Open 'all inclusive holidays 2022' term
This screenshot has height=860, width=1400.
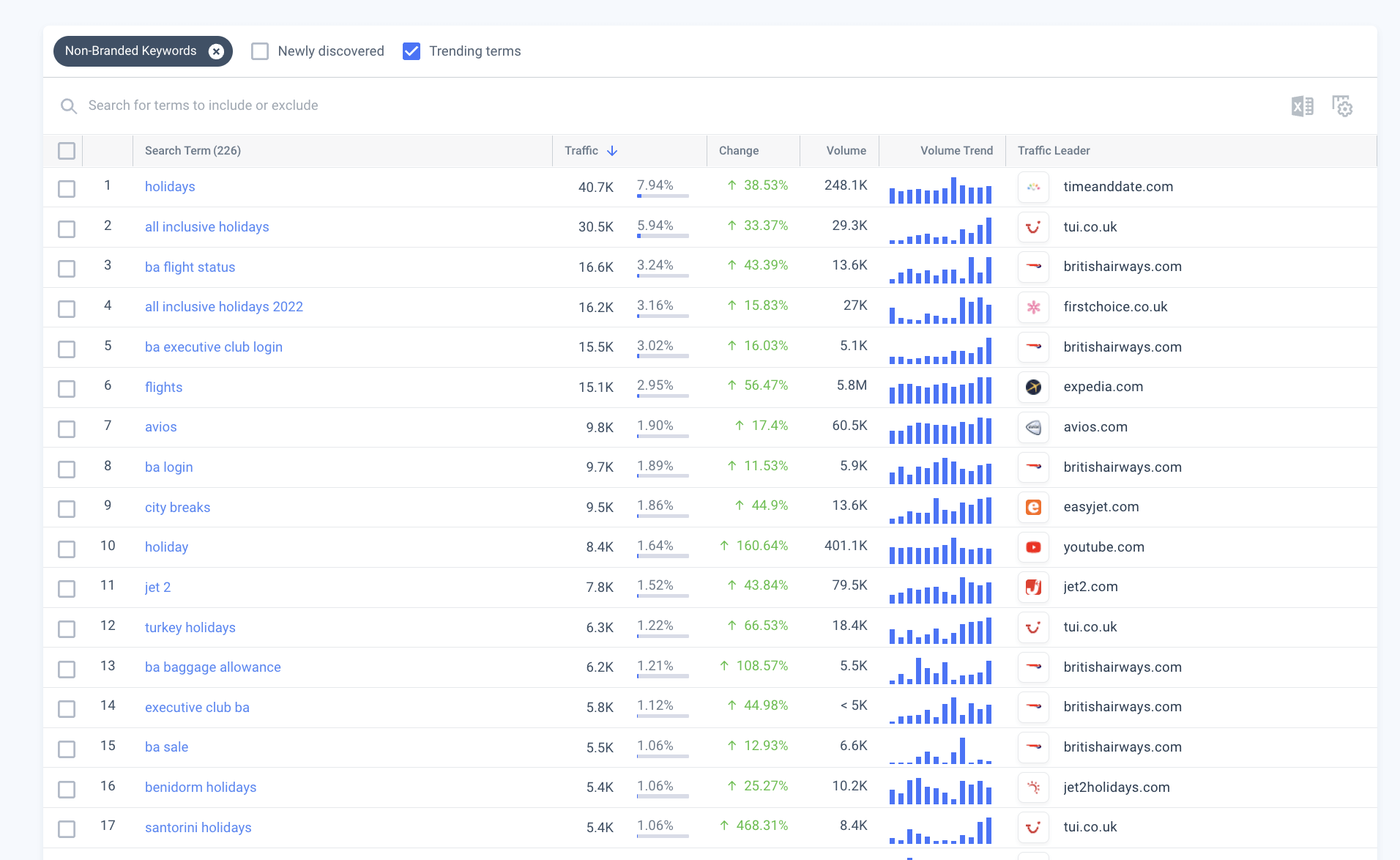coord(224,307)
